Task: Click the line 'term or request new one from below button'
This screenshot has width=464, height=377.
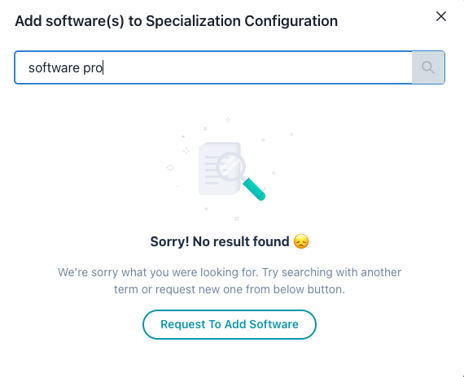Action: [x=229, y=289]
